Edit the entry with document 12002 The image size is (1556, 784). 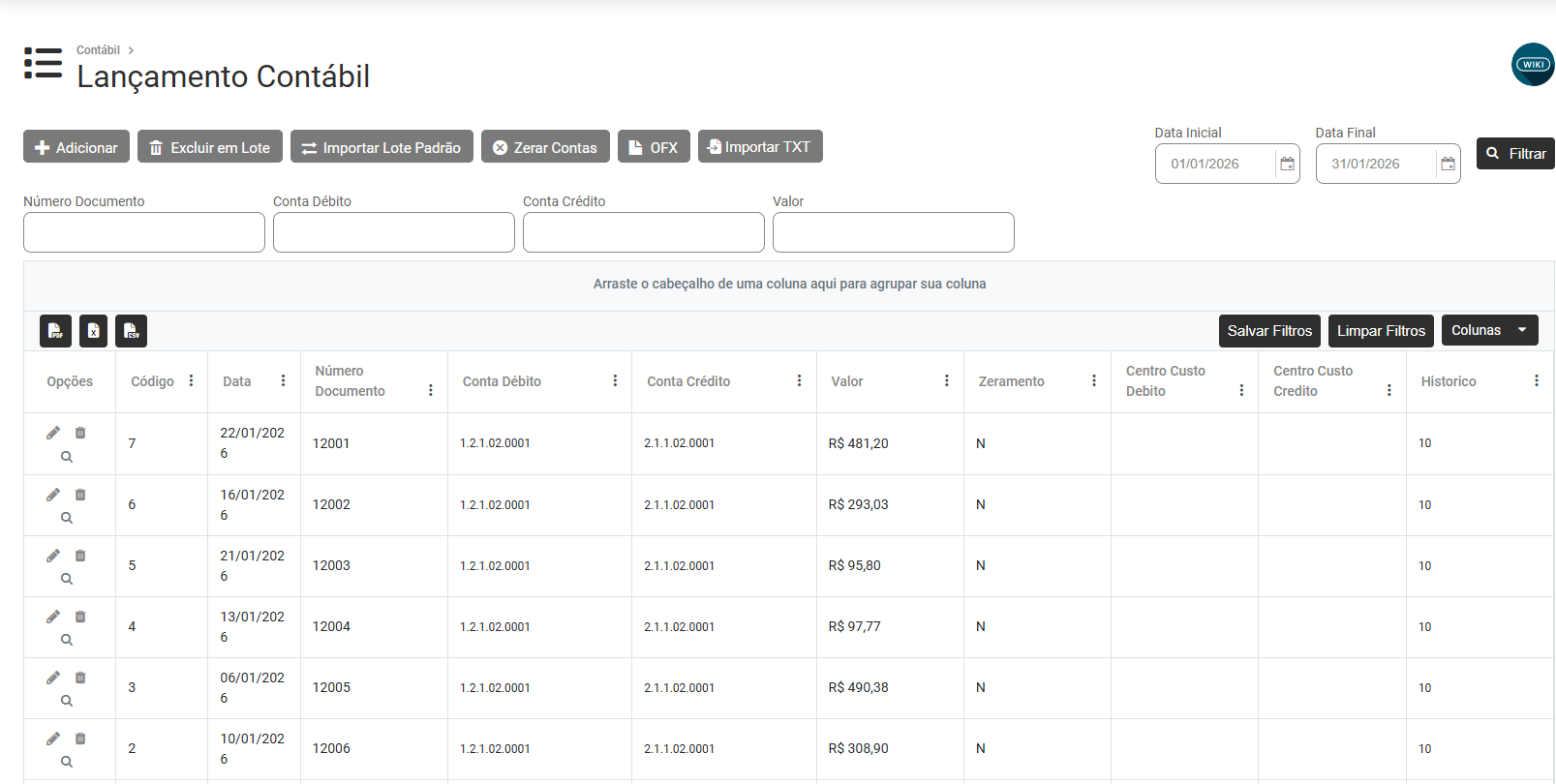(x=53, y=495)
